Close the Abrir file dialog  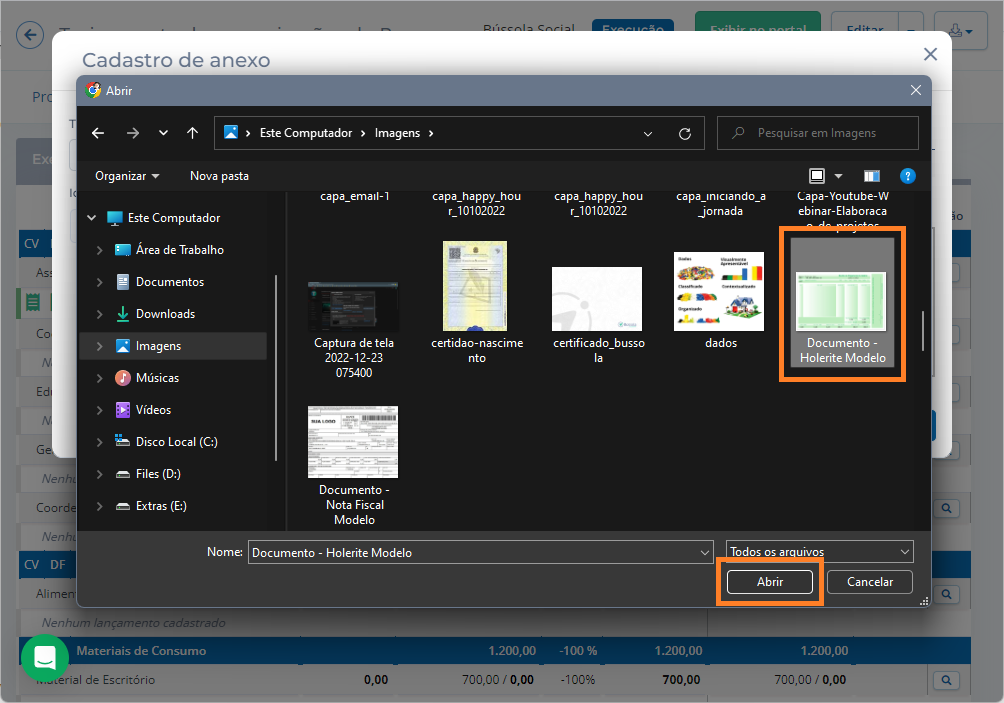pos(916,90)
